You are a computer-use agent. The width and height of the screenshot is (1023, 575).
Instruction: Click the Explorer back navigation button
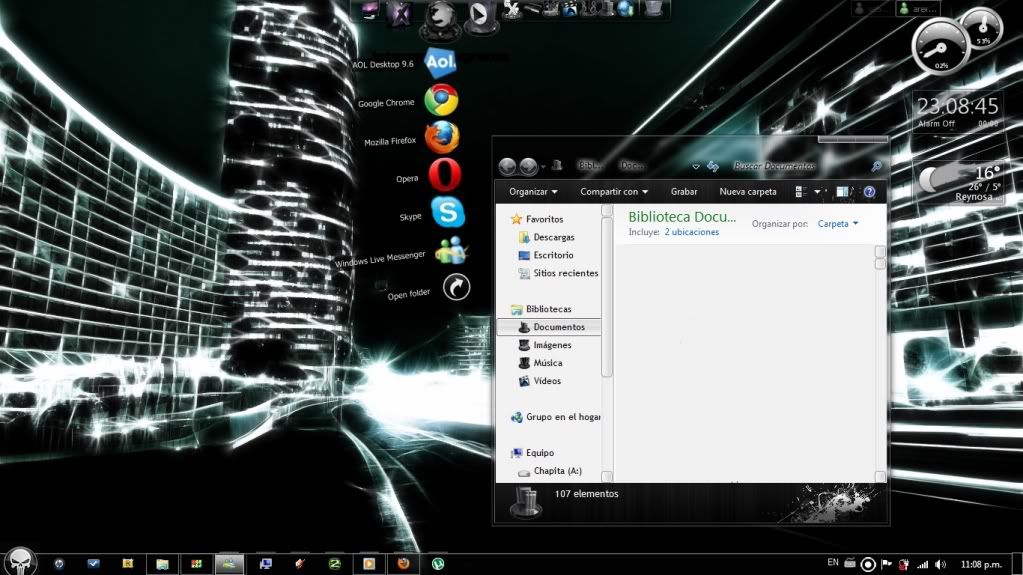[507, 166]
